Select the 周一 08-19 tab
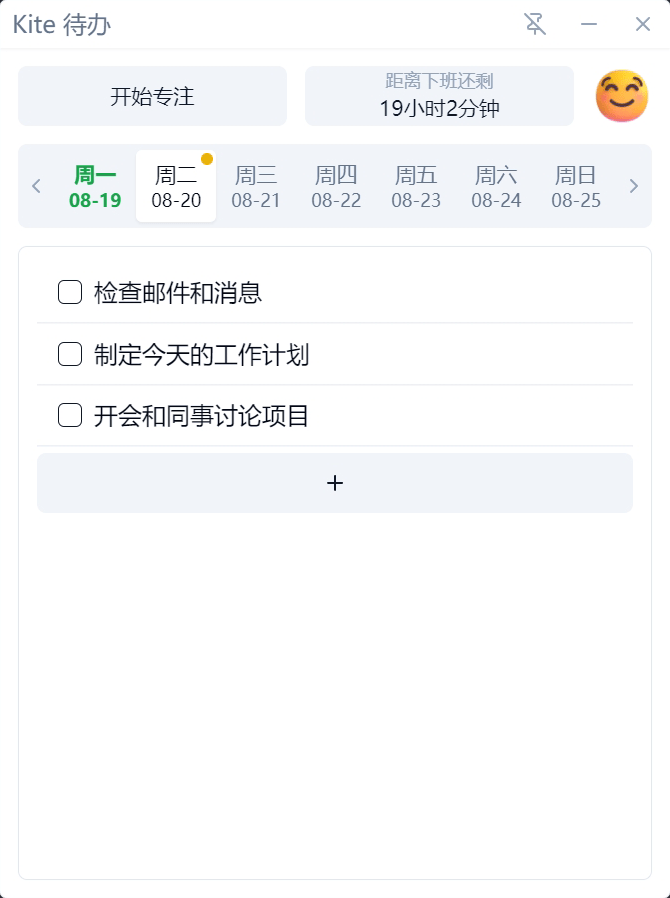 (x=96, y=187)
